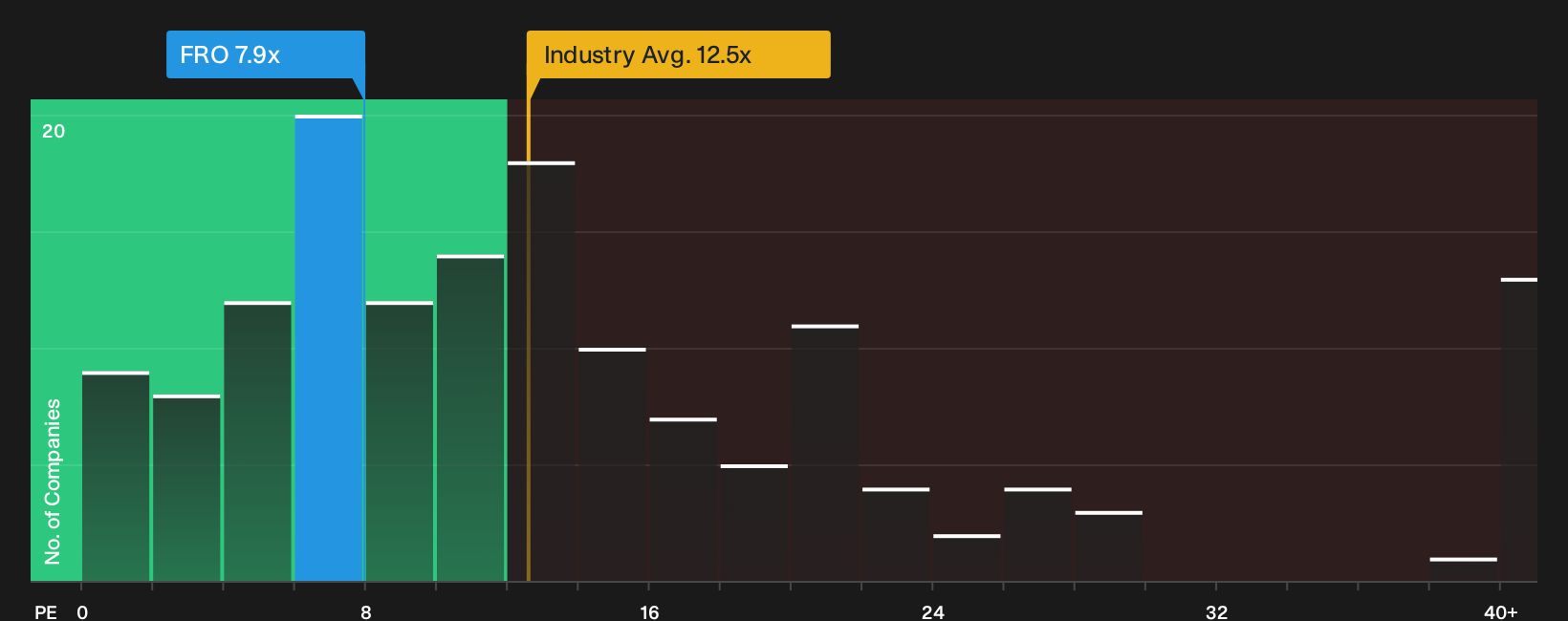Click the 40+ bar at the far right

coord(1519,430)
